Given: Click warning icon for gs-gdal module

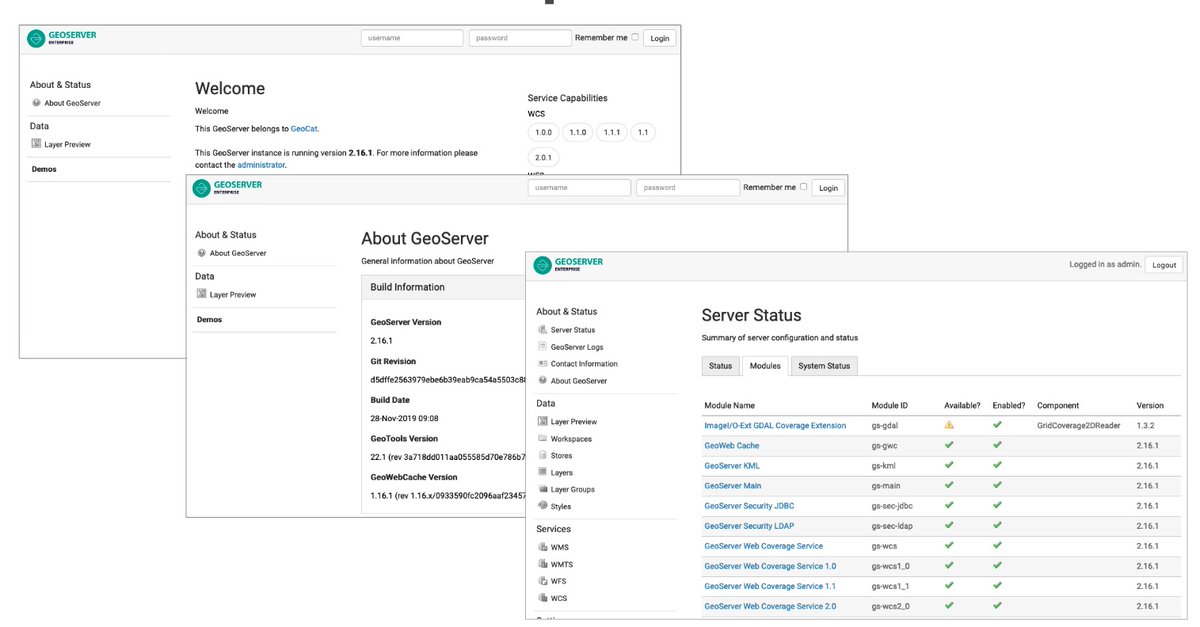Looking at the screenshot, I should pos(949,425).
